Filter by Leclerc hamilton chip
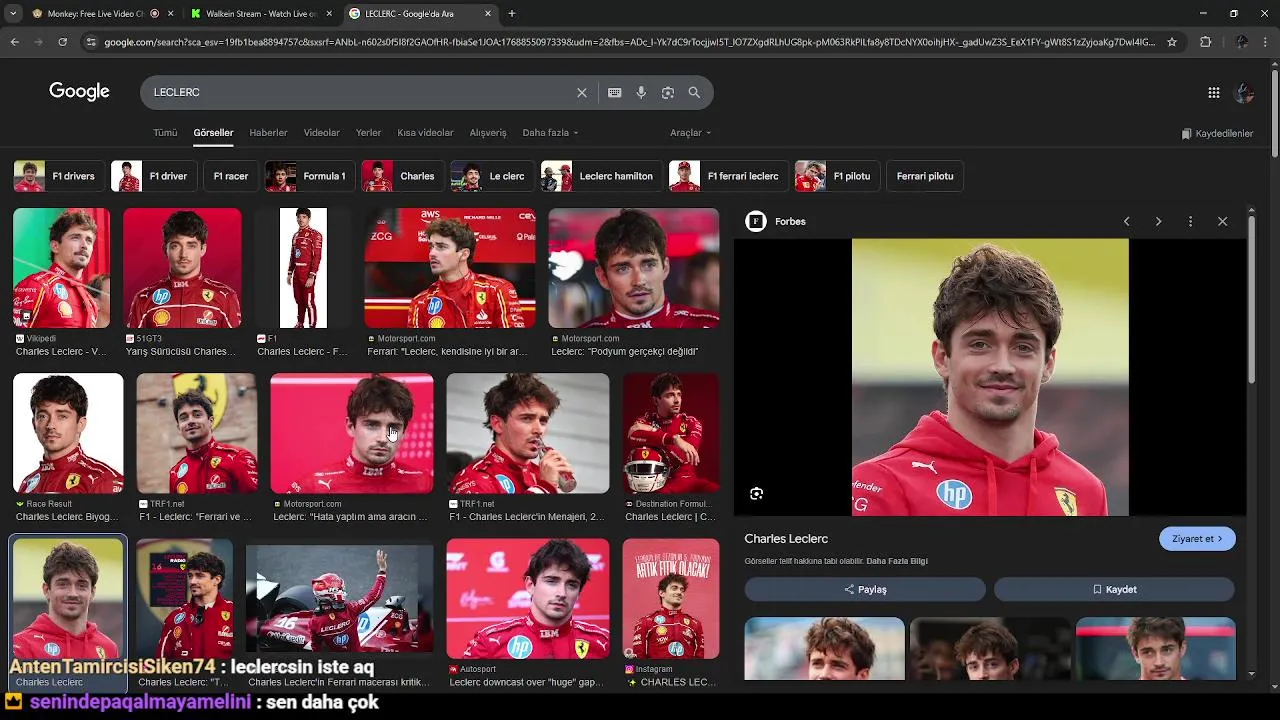 pos(600,176)
